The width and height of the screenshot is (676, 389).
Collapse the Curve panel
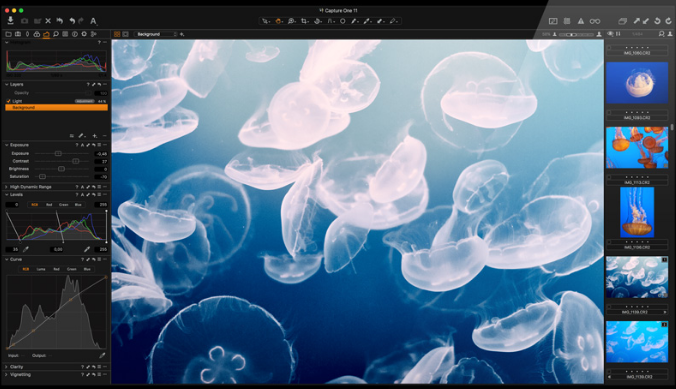(6, 259)
